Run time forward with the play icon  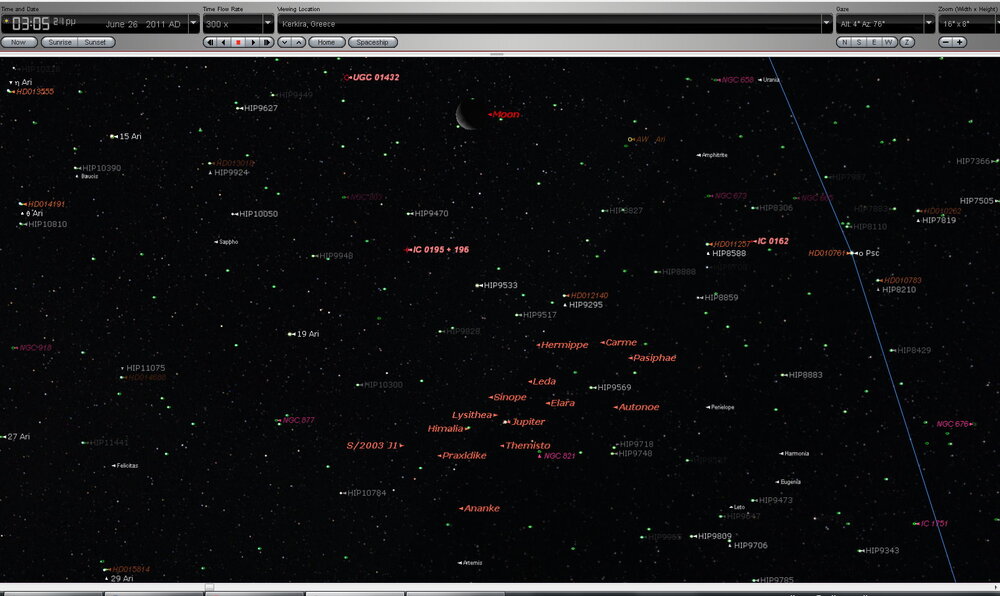252,42
